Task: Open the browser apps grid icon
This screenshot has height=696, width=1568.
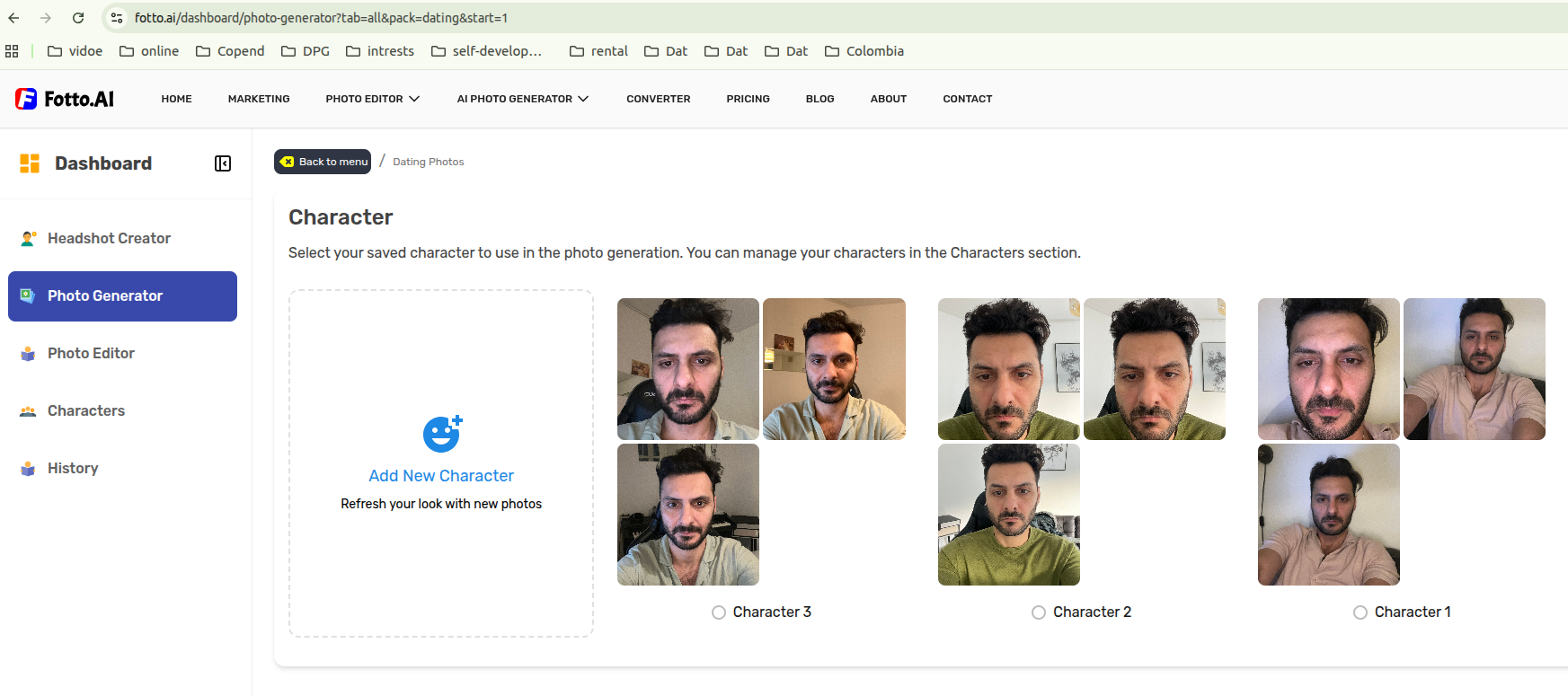Action: pyautogui.click(x=12, y=51)
